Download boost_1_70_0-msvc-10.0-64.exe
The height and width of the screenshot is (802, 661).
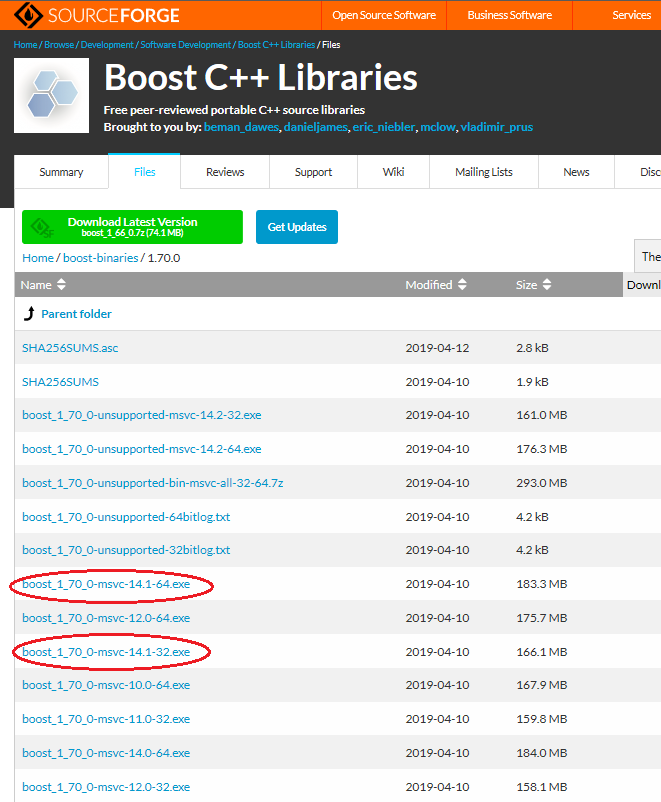(106, 685)
